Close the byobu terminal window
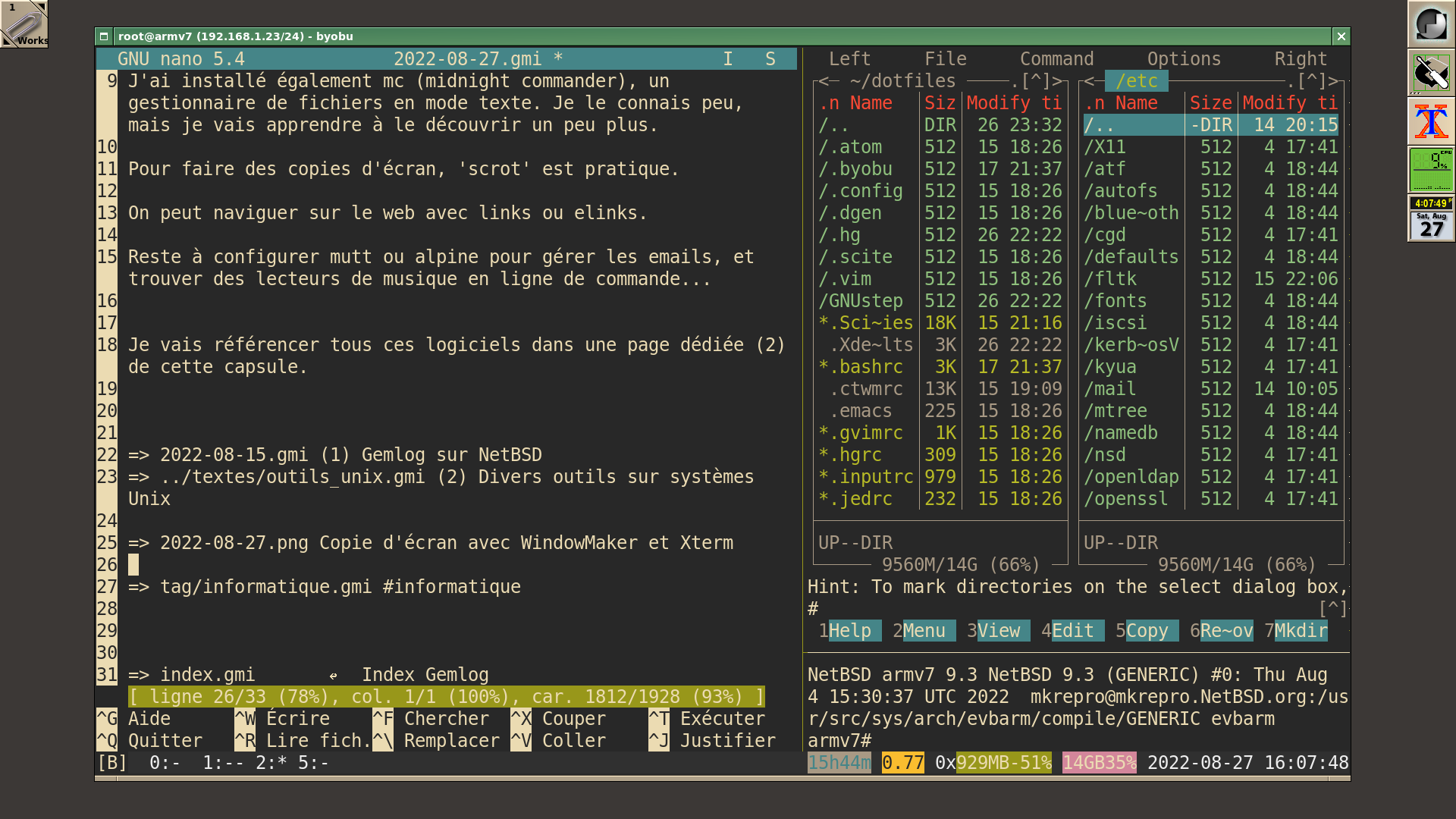Screen dimensions: 1456x819 click(x=1341, y=36)
